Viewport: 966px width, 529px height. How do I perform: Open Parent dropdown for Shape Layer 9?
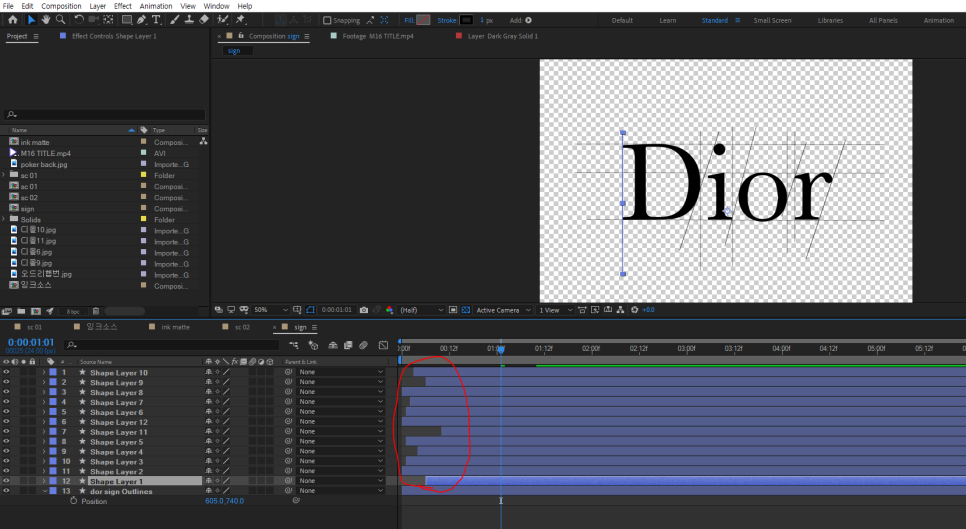point(340,382)
